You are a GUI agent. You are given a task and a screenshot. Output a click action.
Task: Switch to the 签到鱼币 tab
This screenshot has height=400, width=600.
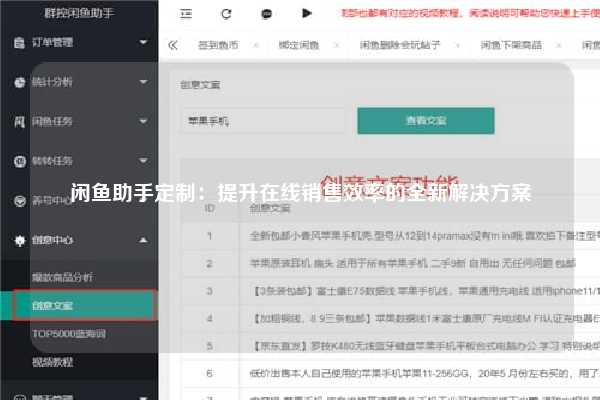218,45
